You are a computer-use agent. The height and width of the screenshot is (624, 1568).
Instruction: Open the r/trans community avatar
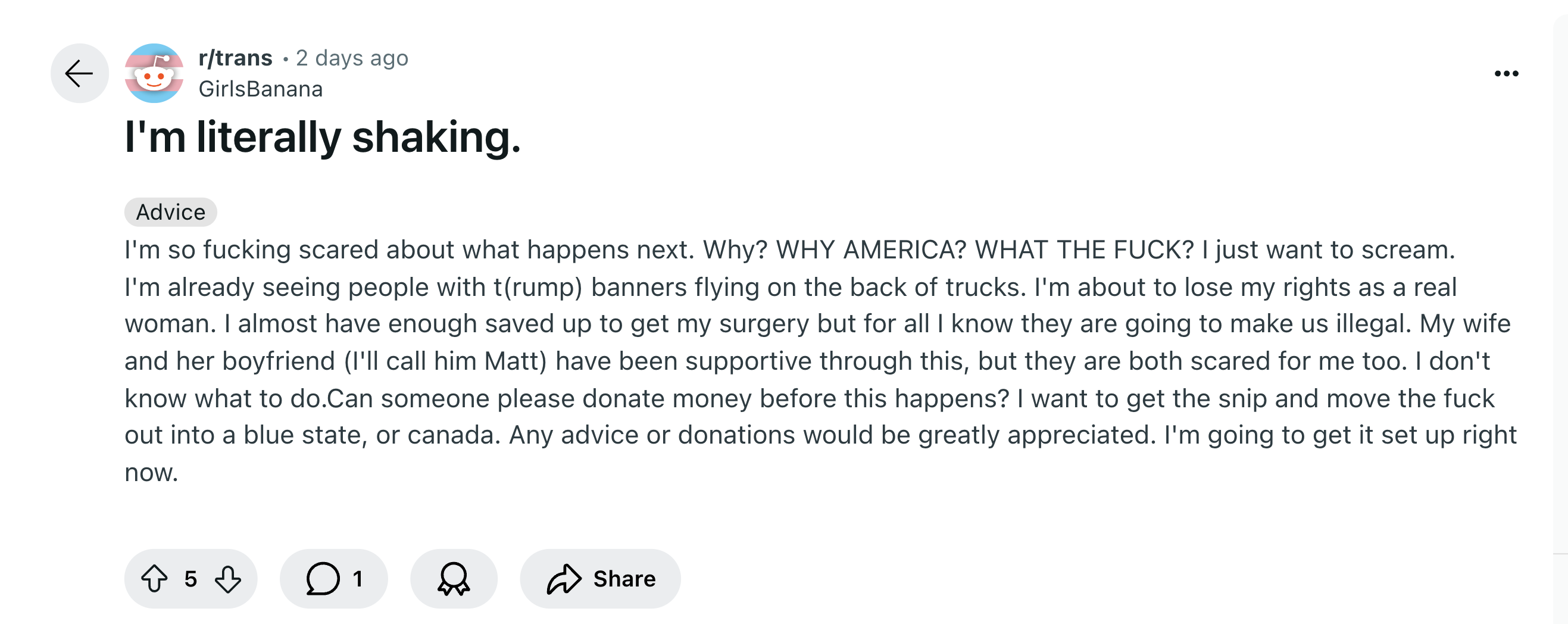(154, 74)
